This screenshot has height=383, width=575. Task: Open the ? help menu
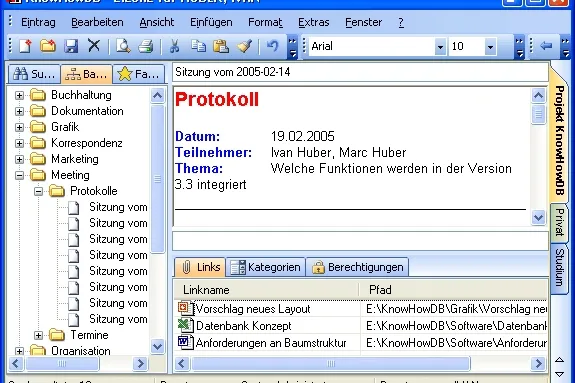[401, 22]
